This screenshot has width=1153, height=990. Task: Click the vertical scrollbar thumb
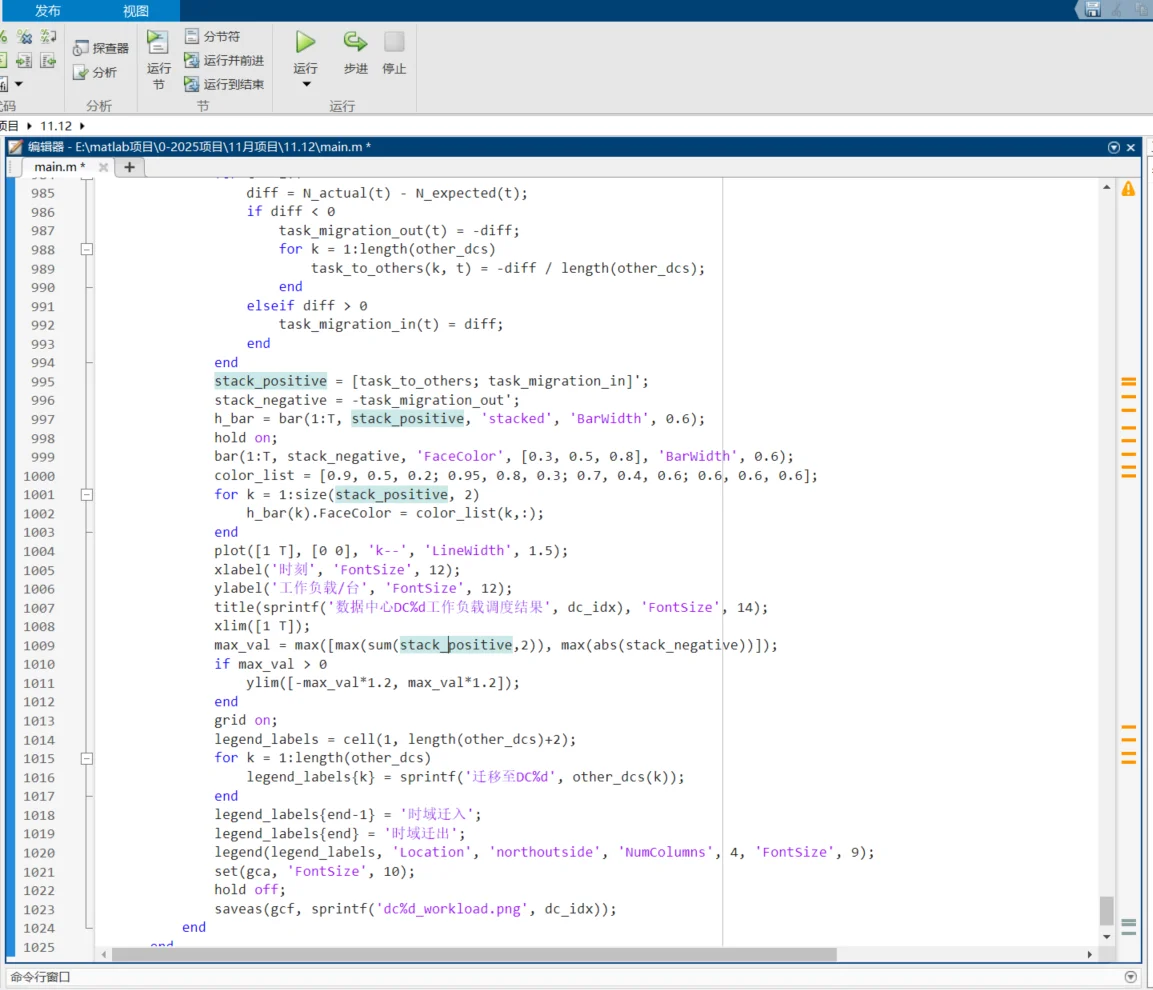(1106, 911)
